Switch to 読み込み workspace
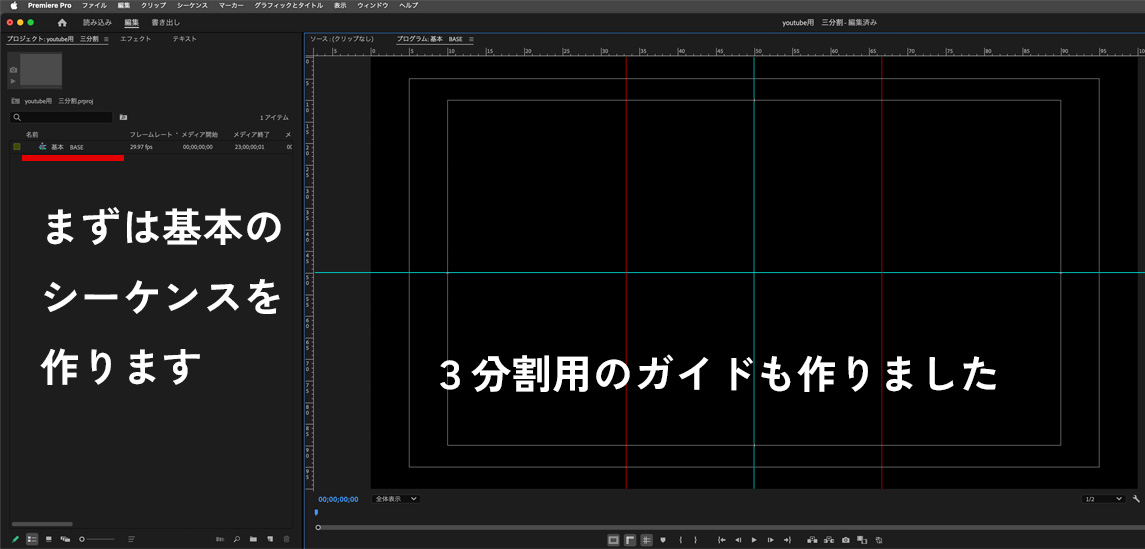The image size is (1145, 549). pos(97,23)
